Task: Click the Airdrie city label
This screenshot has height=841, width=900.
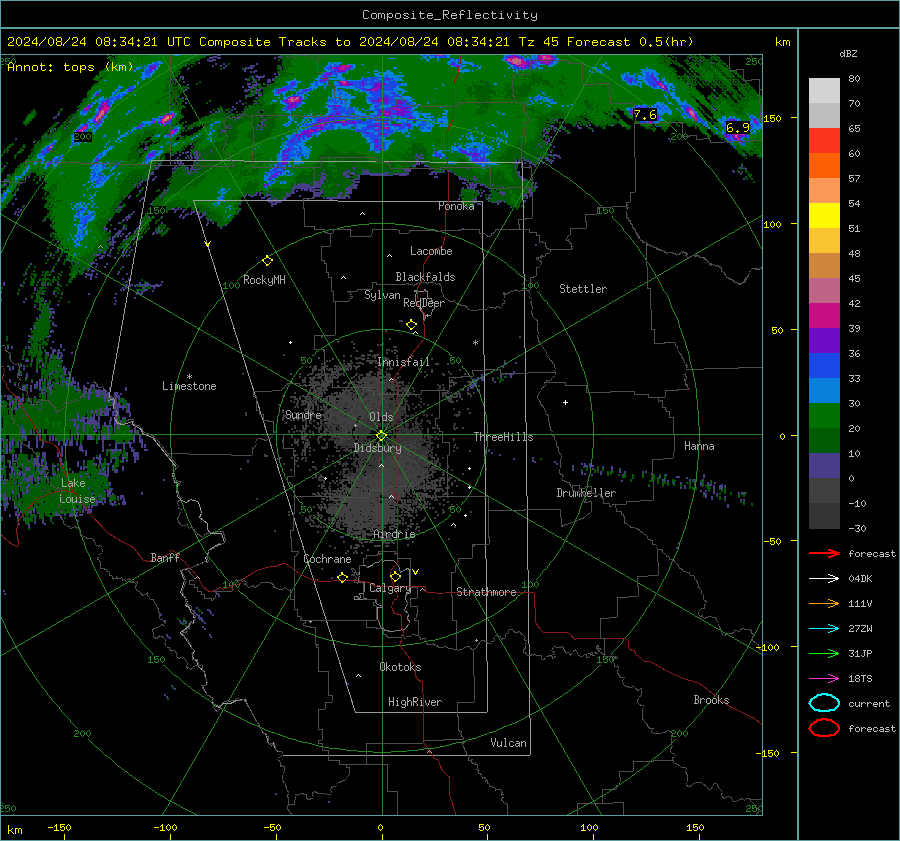Action: 394,534
